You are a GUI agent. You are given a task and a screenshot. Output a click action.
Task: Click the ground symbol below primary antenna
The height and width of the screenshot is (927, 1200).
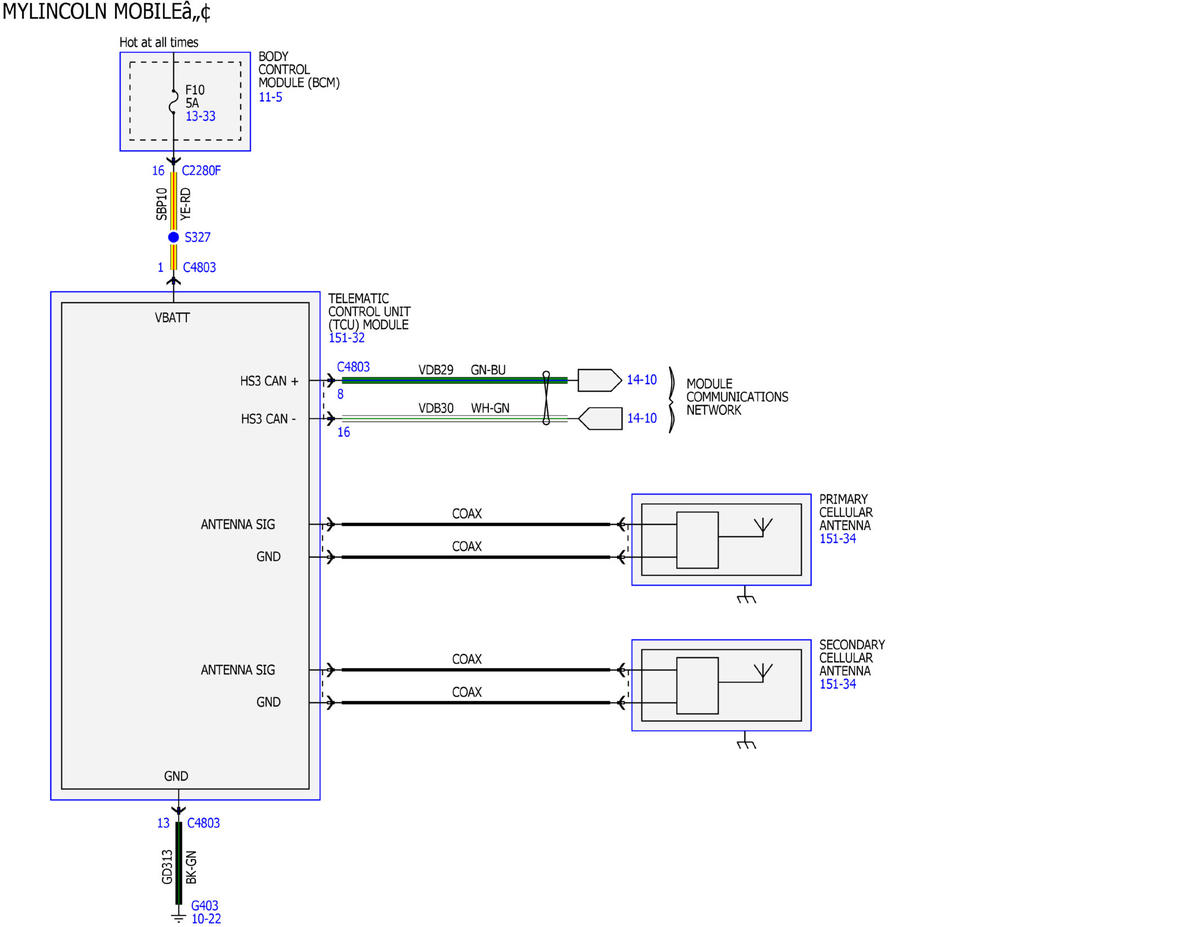[x=745, y=596]
